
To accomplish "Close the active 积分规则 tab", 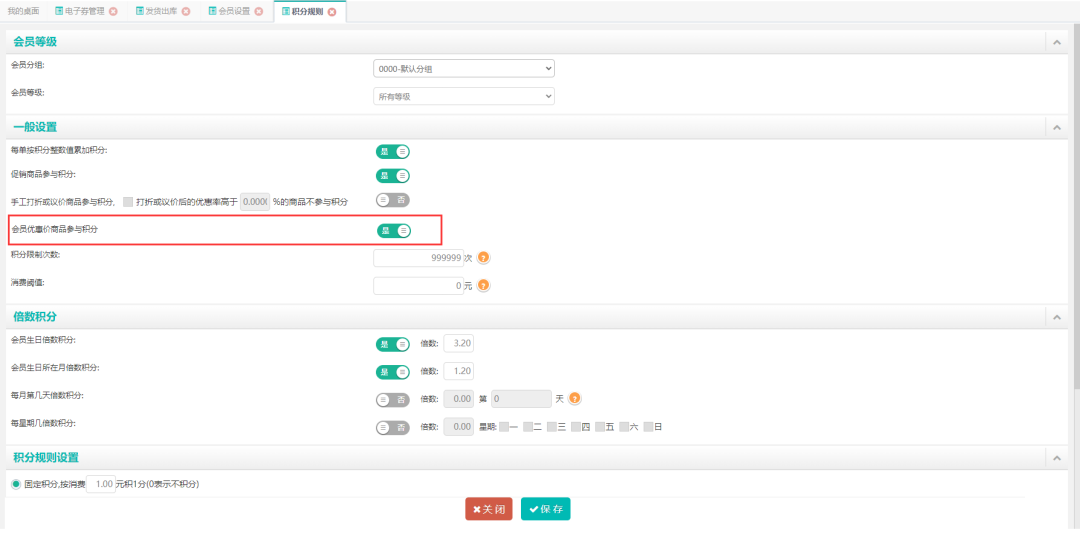I will [332, 12].
